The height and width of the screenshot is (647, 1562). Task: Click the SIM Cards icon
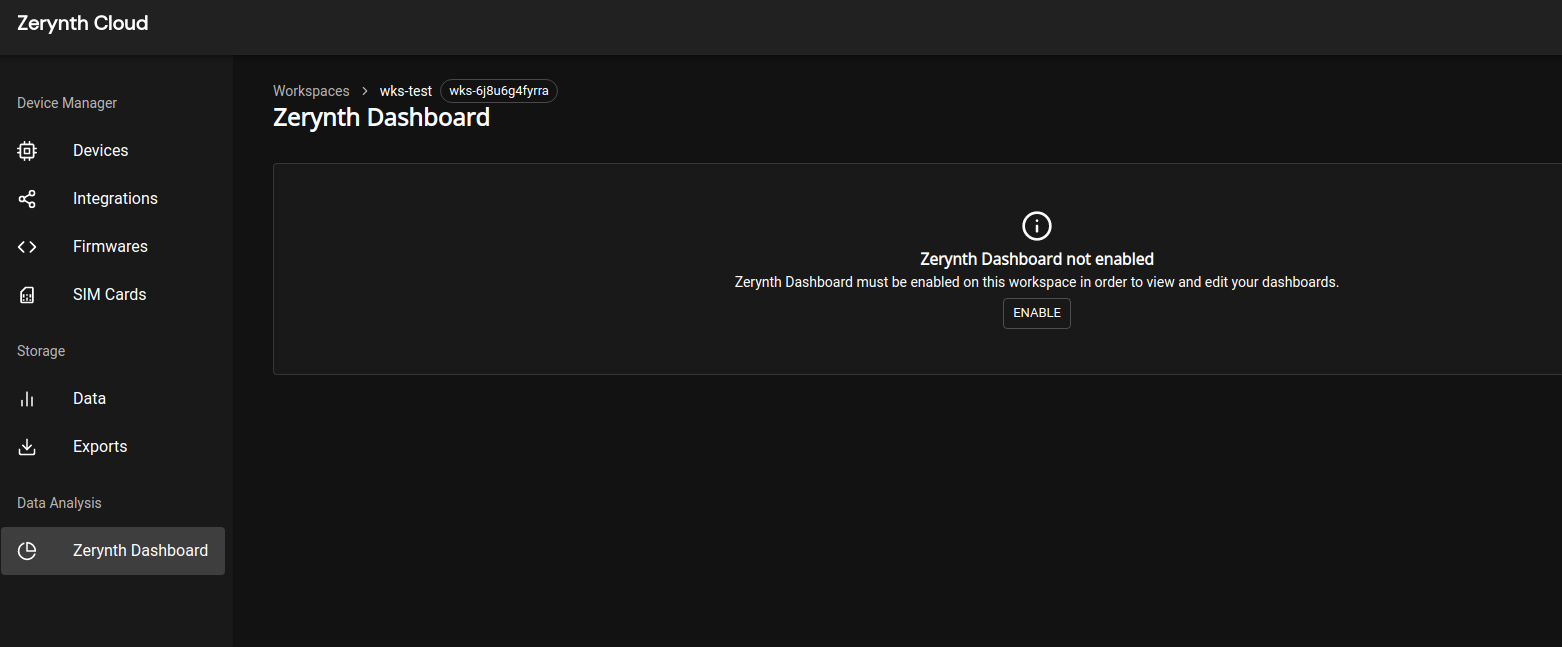click(27, 295)
